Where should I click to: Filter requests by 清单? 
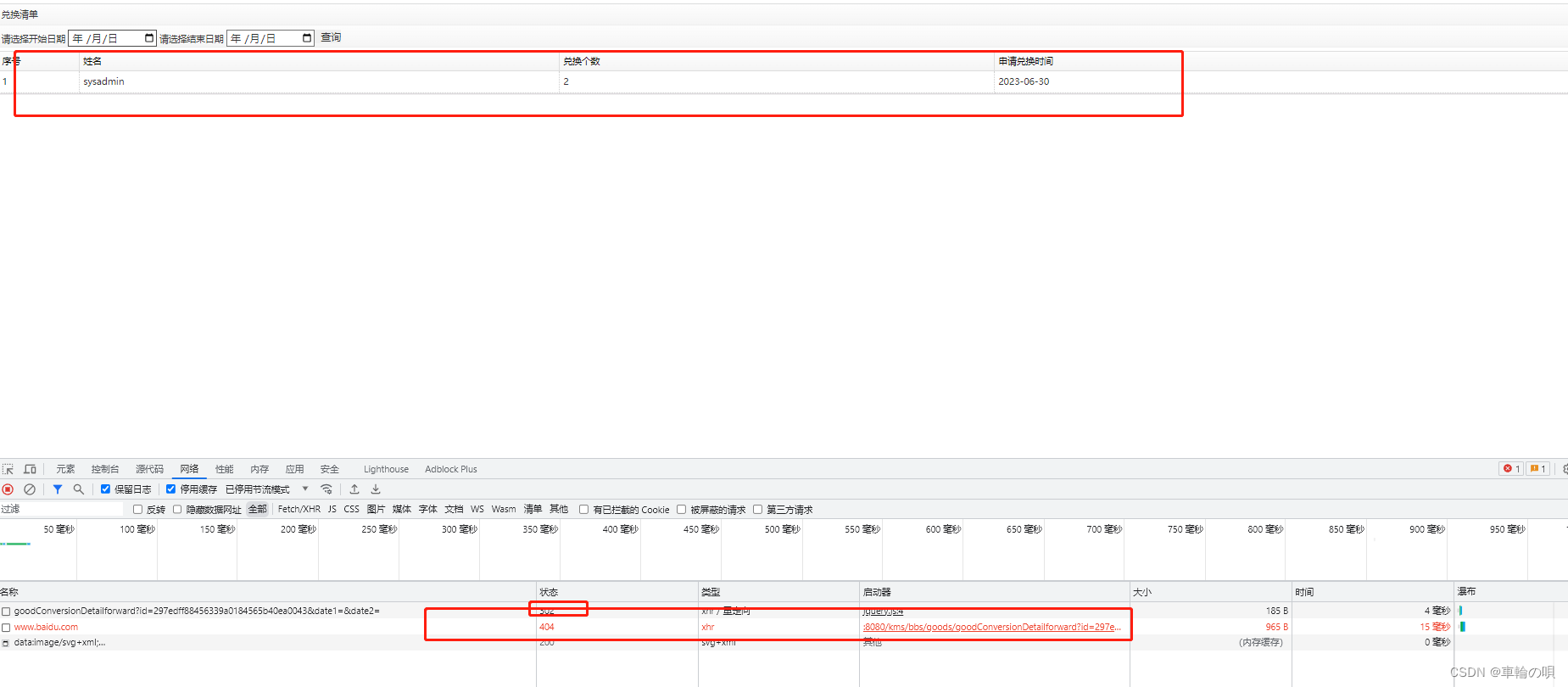pyautogui.click(x=533, y=510)
